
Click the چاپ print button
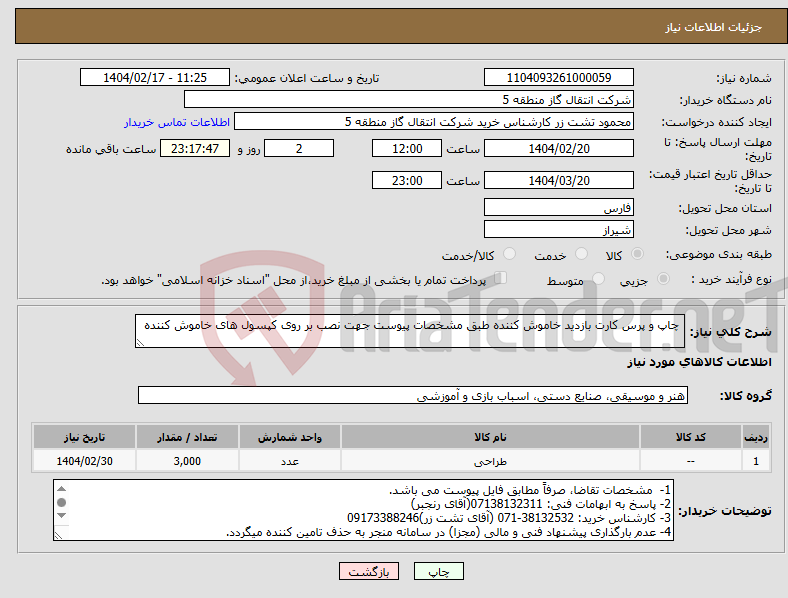click(x=438, y=571)
